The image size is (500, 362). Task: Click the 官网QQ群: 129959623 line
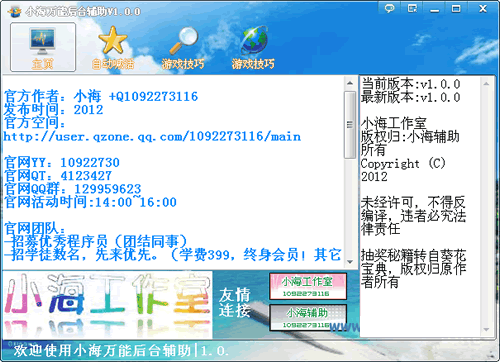73,189
